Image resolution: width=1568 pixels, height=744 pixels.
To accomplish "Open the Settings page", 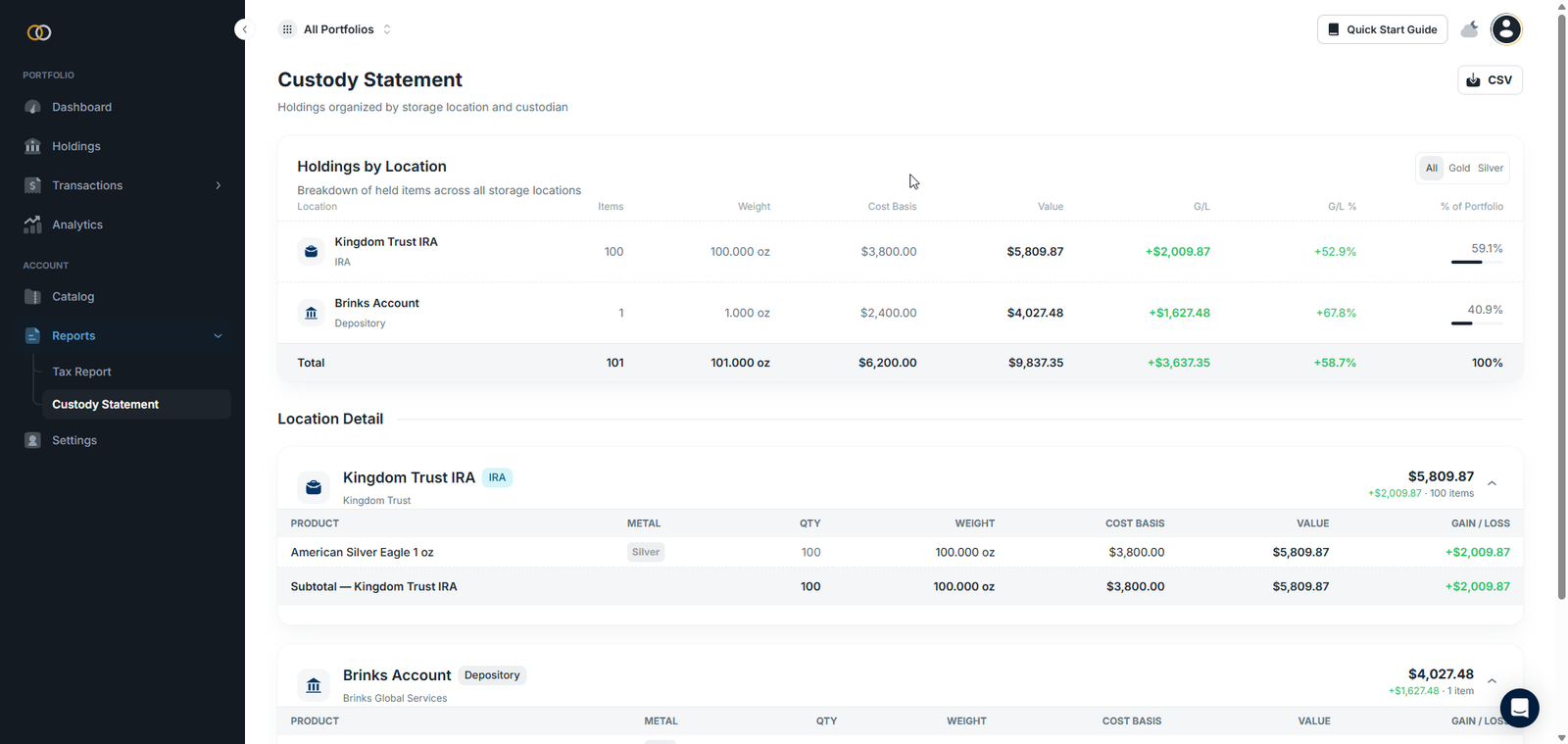I will click(73, 440).
